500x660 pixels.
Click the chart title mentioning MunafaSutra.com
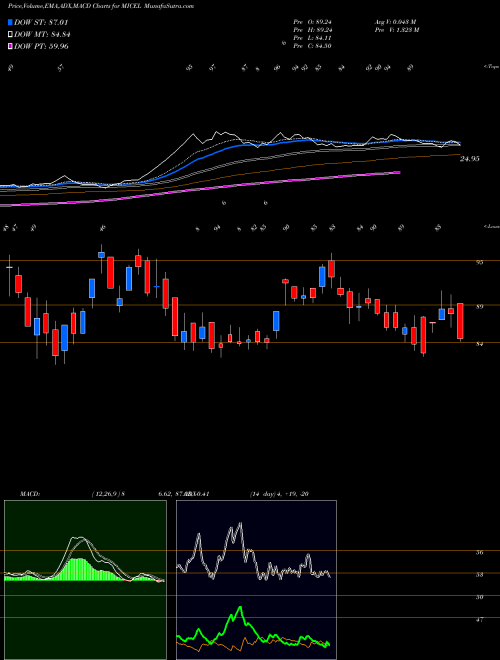[x=101, y=6]
